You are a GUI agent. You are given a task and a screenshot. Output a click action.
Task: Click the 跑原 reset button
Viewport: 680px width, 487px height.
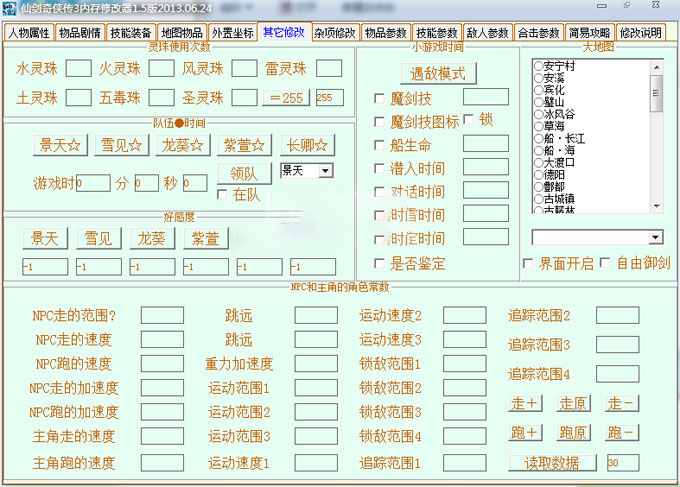tap(572, 433)
